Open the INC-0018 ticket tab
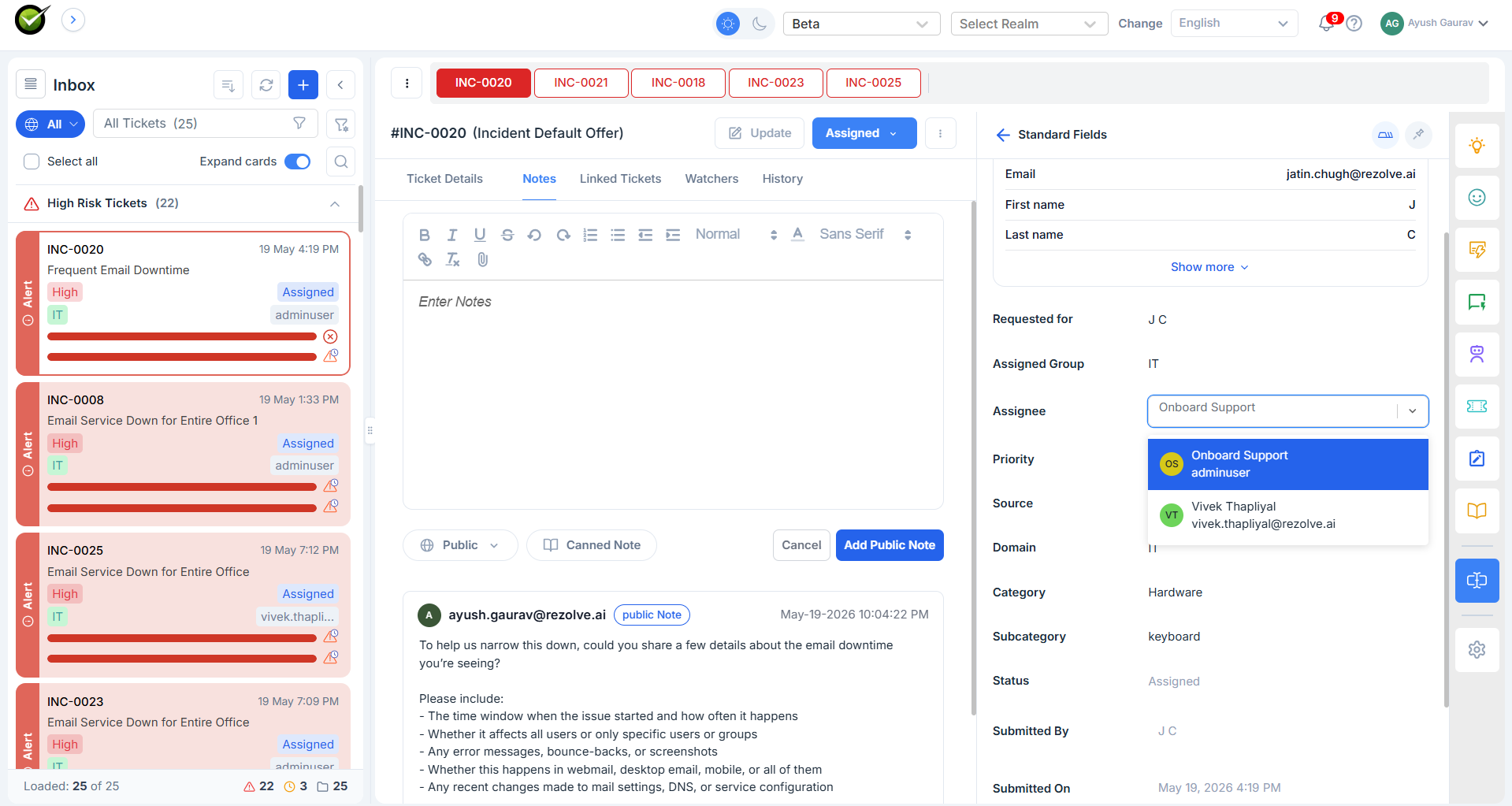The width and height of the screenshot is (1512, 806). (678, 83)
